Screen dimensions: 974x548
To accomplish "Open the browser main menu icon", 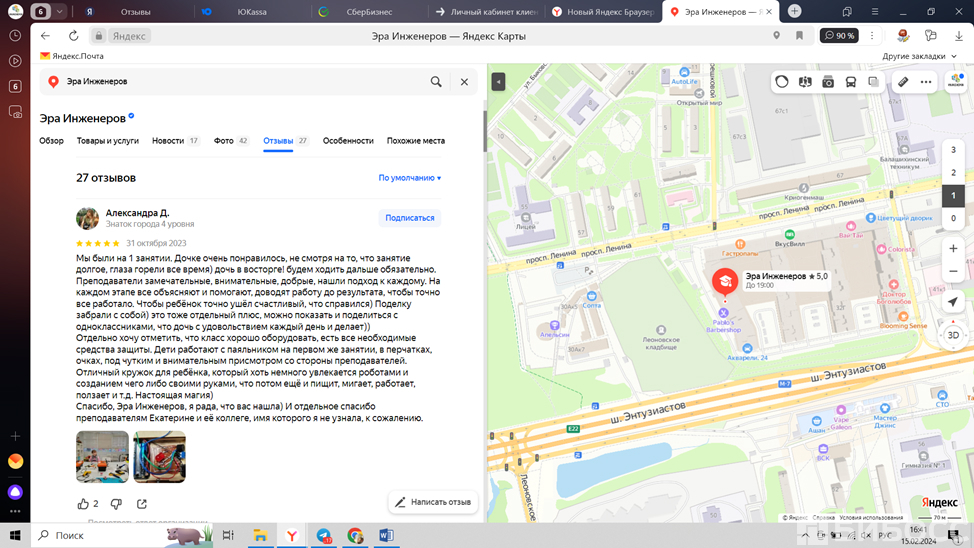I will [x=875, y=12].
